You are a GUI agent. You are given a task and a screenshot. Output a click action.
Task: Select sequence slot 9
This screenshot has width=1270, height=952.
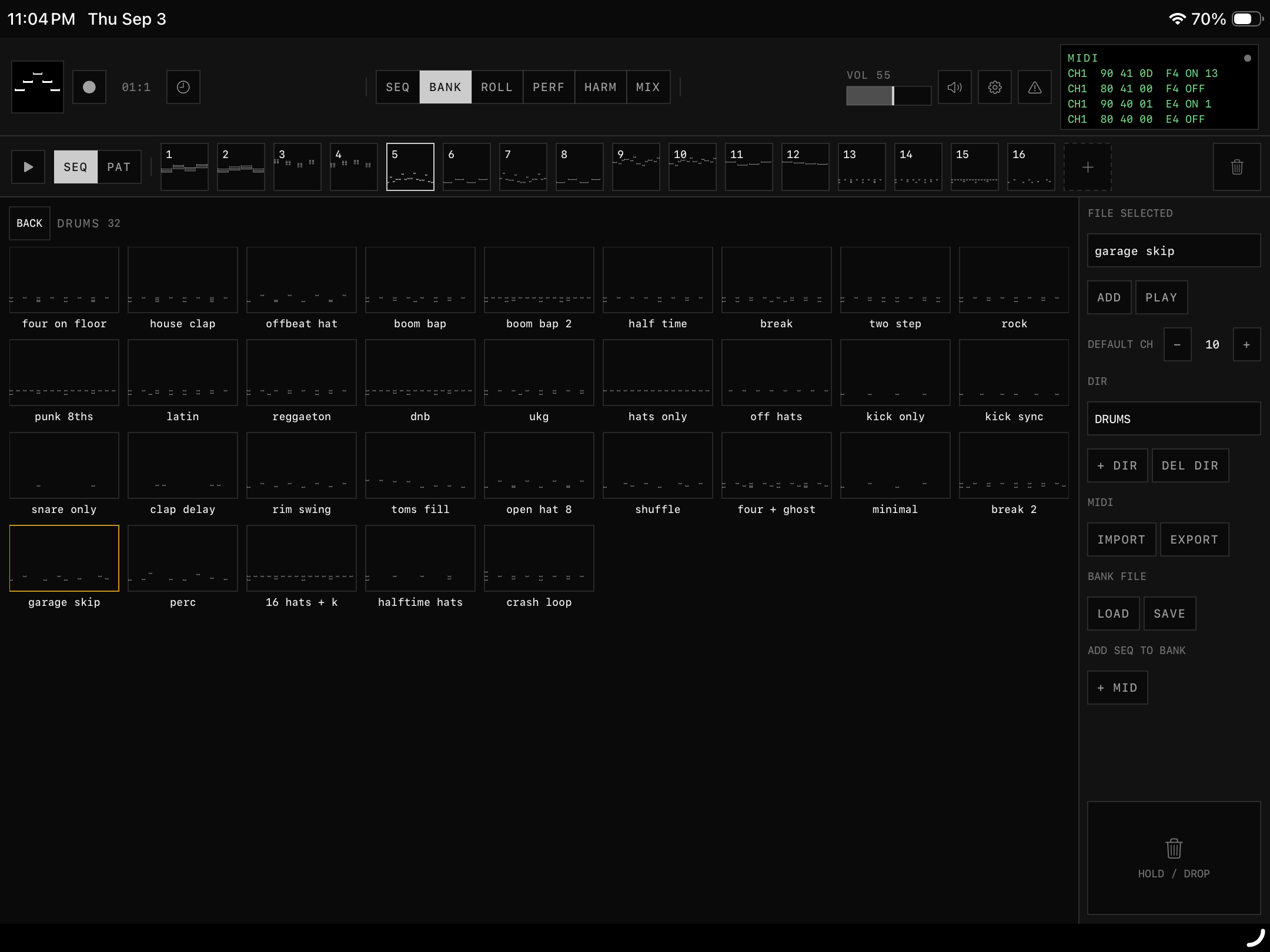click(x=636, y=167)
